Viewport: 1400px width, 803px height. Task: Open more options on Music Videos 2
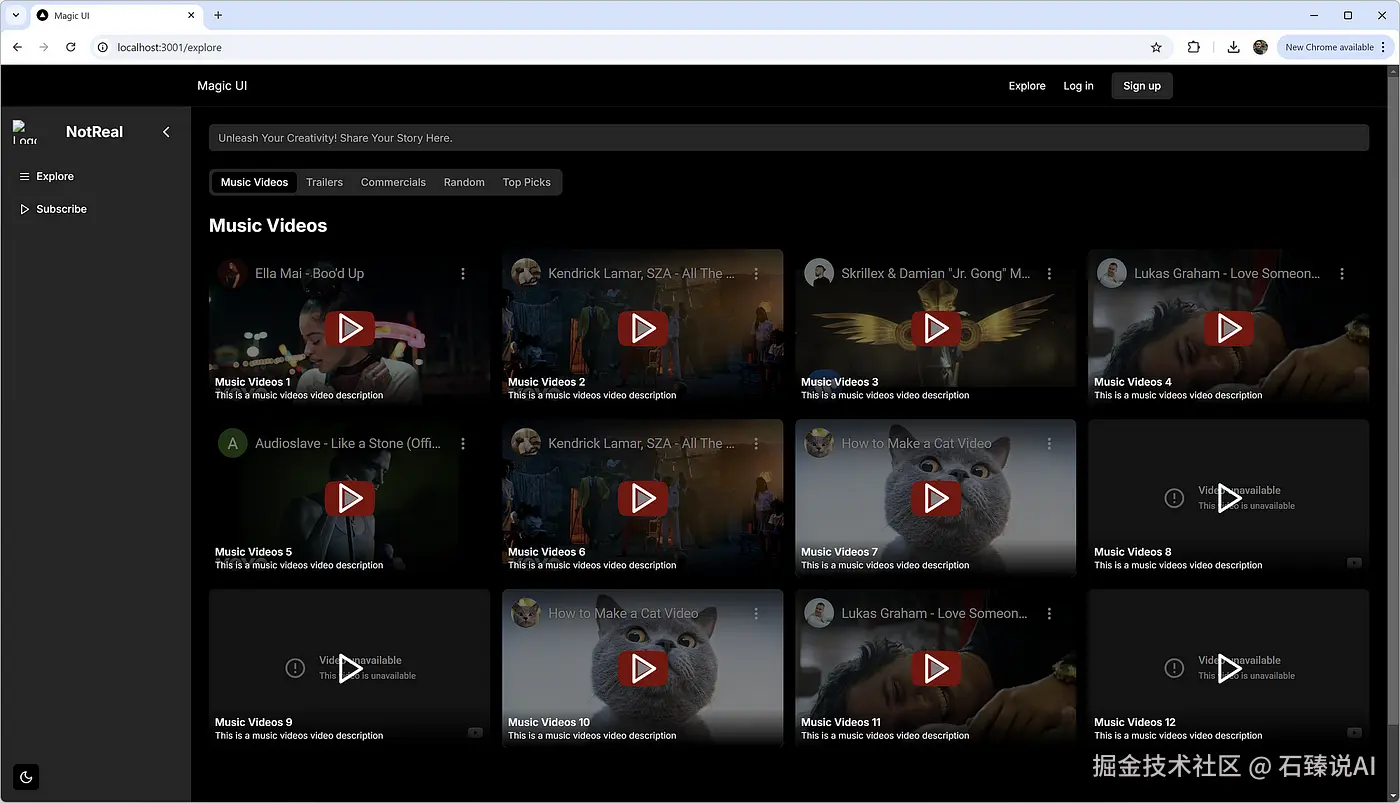point(756,273)
